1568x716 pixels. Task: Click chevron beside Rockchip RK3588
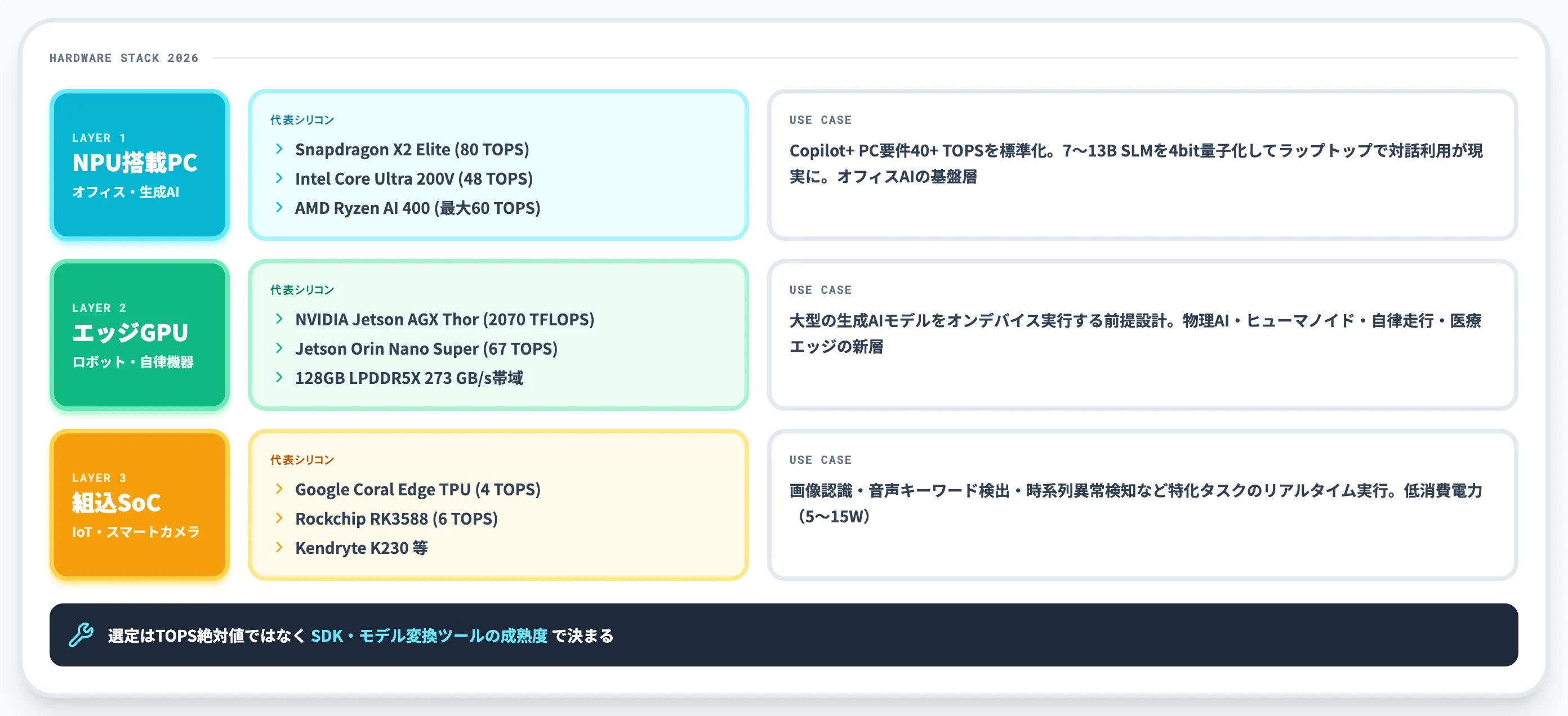pos(279,518)
